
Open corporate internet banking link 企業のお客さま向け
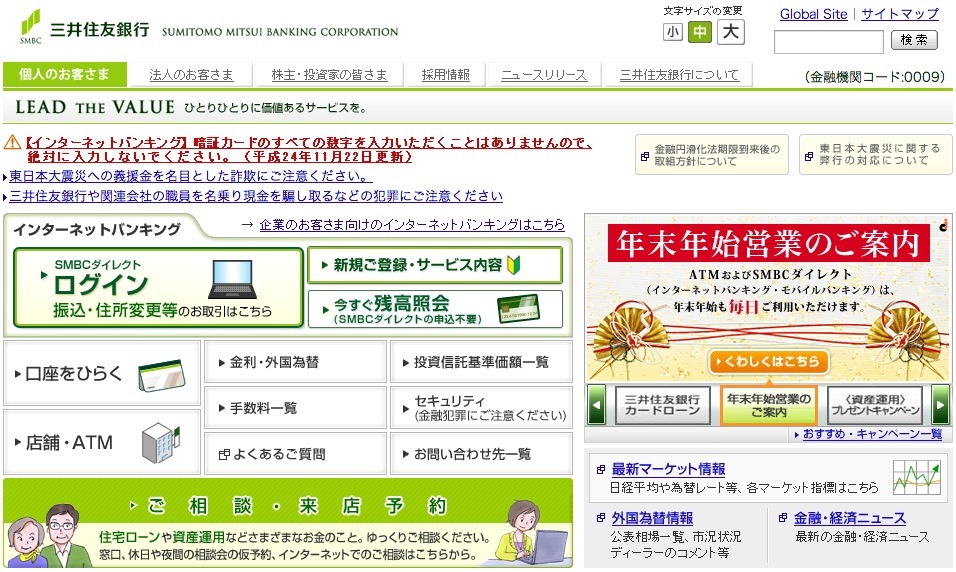[x=412, y=224]
